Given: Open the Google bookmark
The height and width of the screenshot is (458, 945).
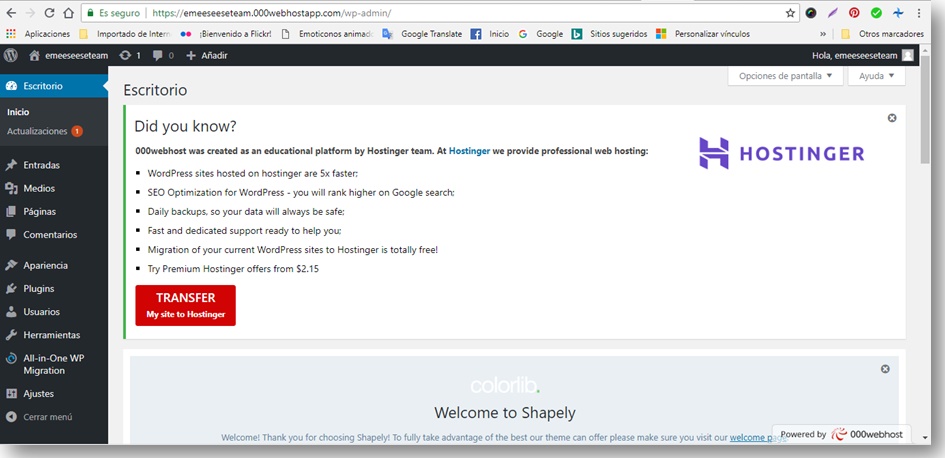Looking at the screenshot, I should click(x=541, y=34).
